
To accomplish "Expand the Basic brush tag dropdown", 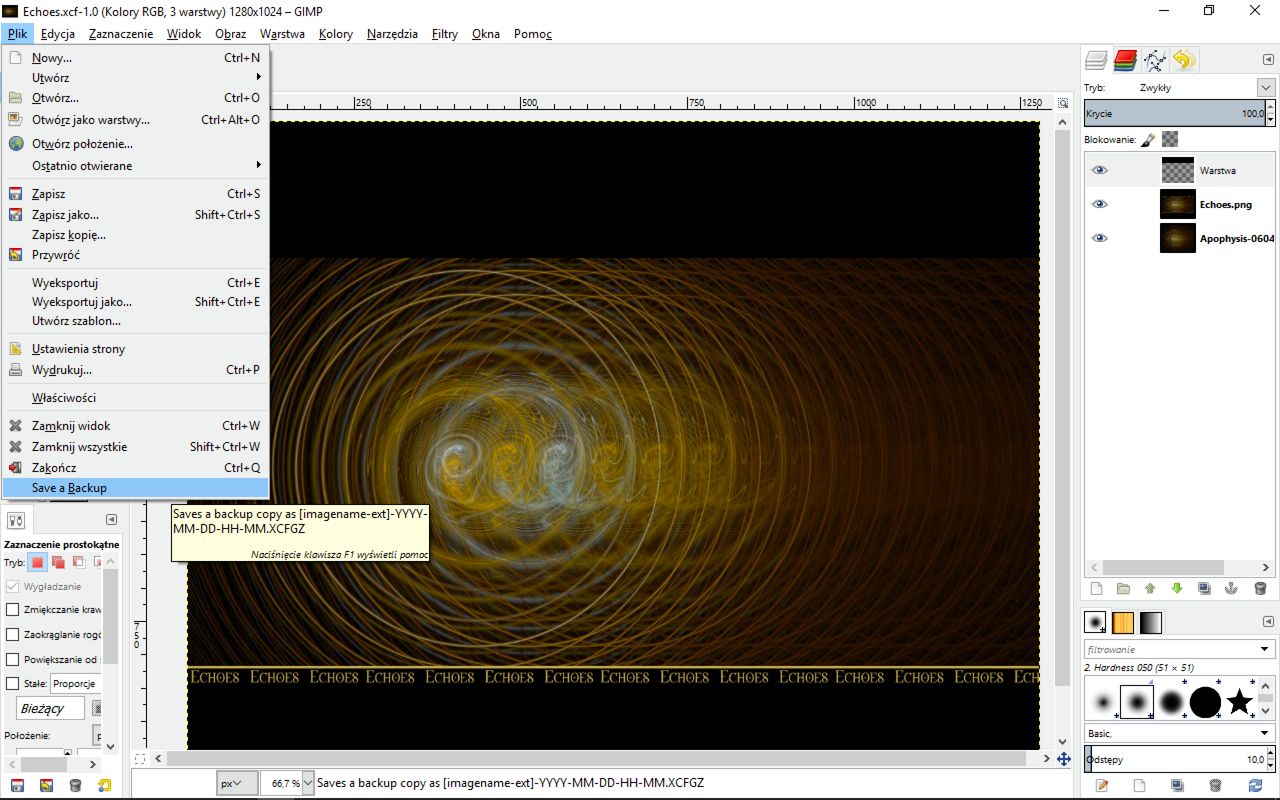I will coord(1265,734).
